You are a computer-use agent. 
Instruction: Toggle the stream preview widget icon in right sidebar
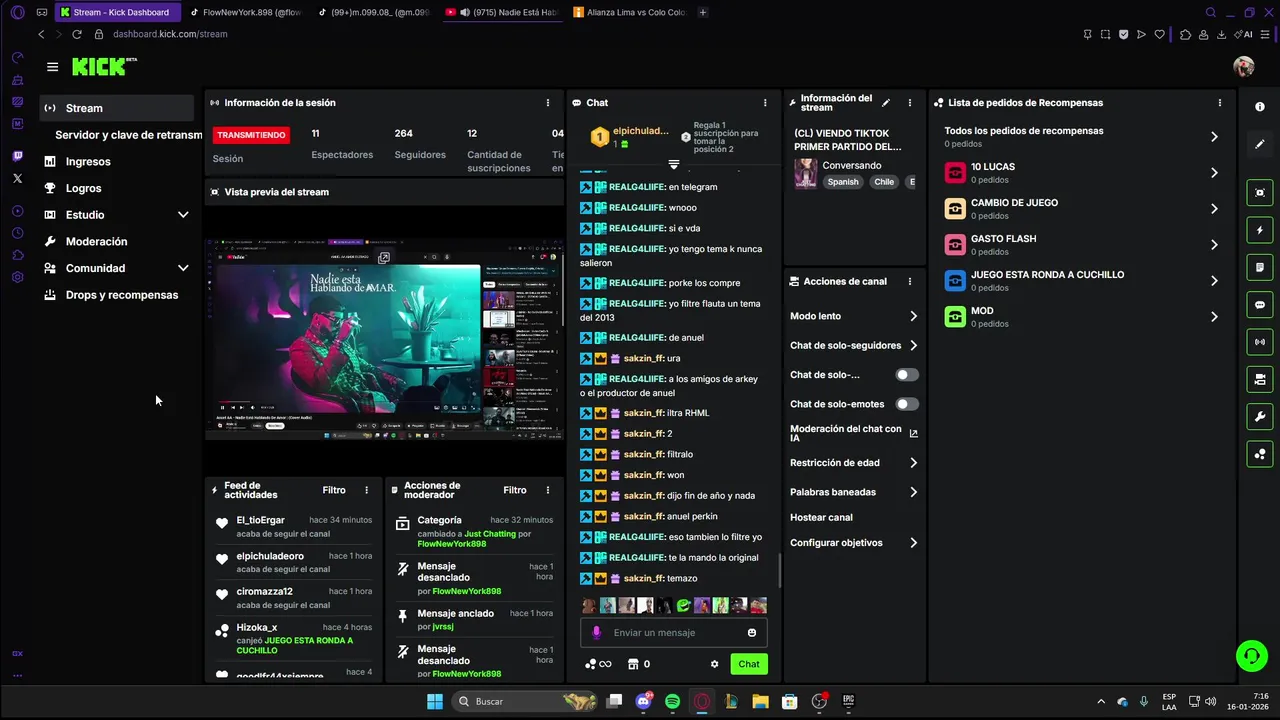(x=1260, y=193)
